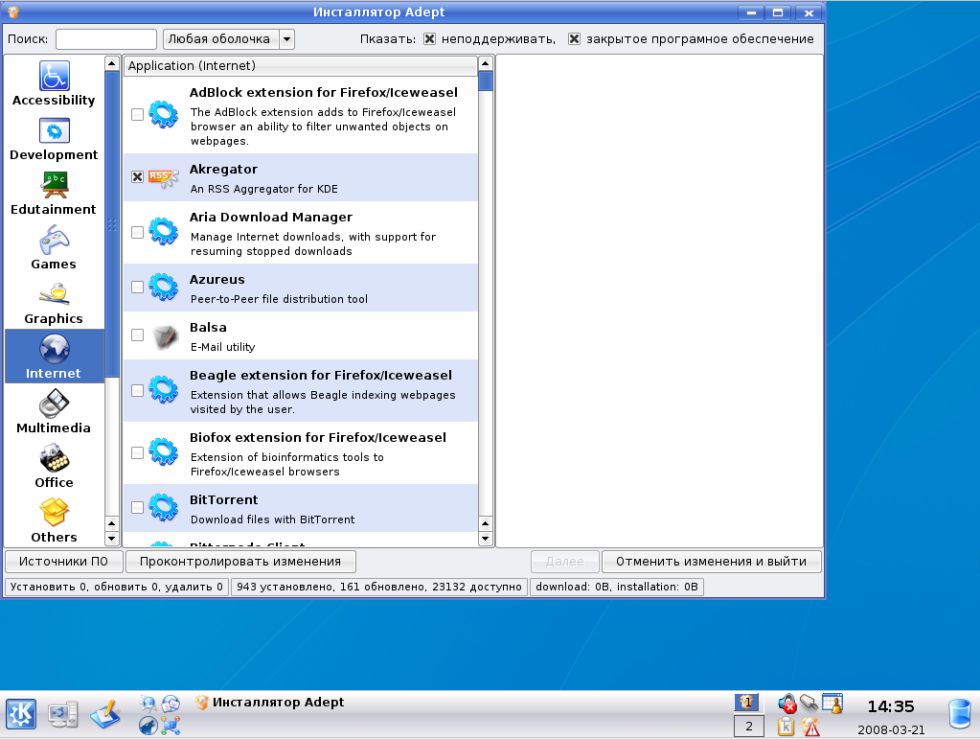Click Проконтролировать изменения button
The width and height of the screenshot is (980, 739).
(x=241, y=561)
